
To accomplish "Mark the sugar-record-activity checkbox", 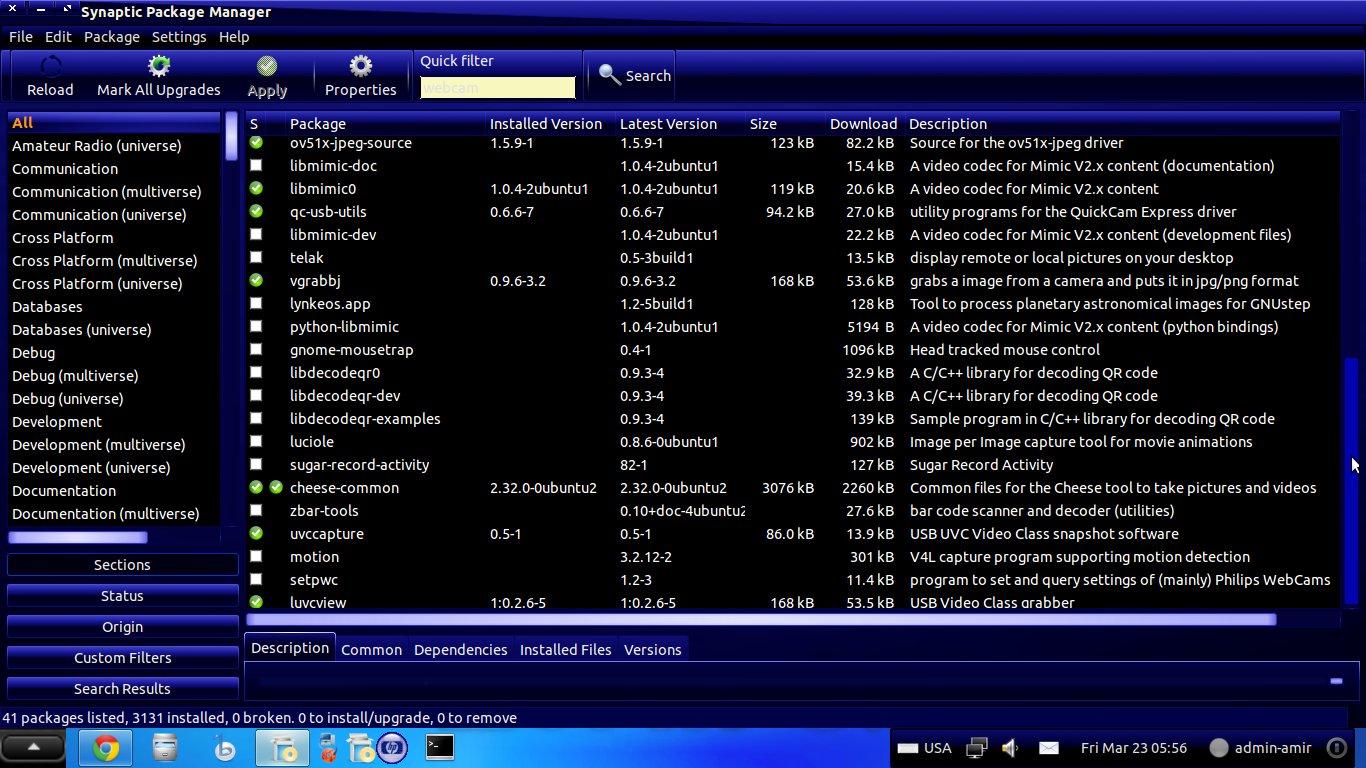I will [x=256, y=464].
